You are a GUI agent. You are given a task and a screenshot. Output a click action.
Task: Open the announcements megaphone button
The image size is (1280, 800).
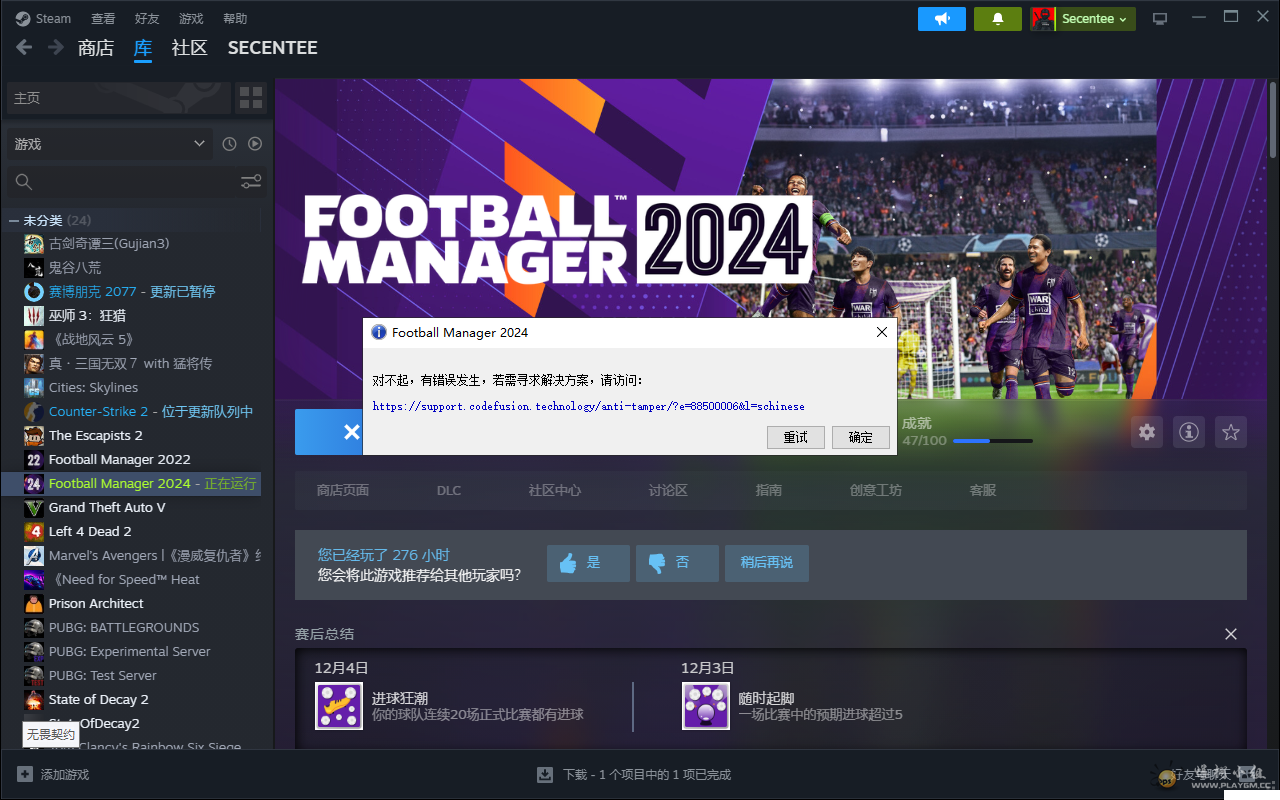942,19
